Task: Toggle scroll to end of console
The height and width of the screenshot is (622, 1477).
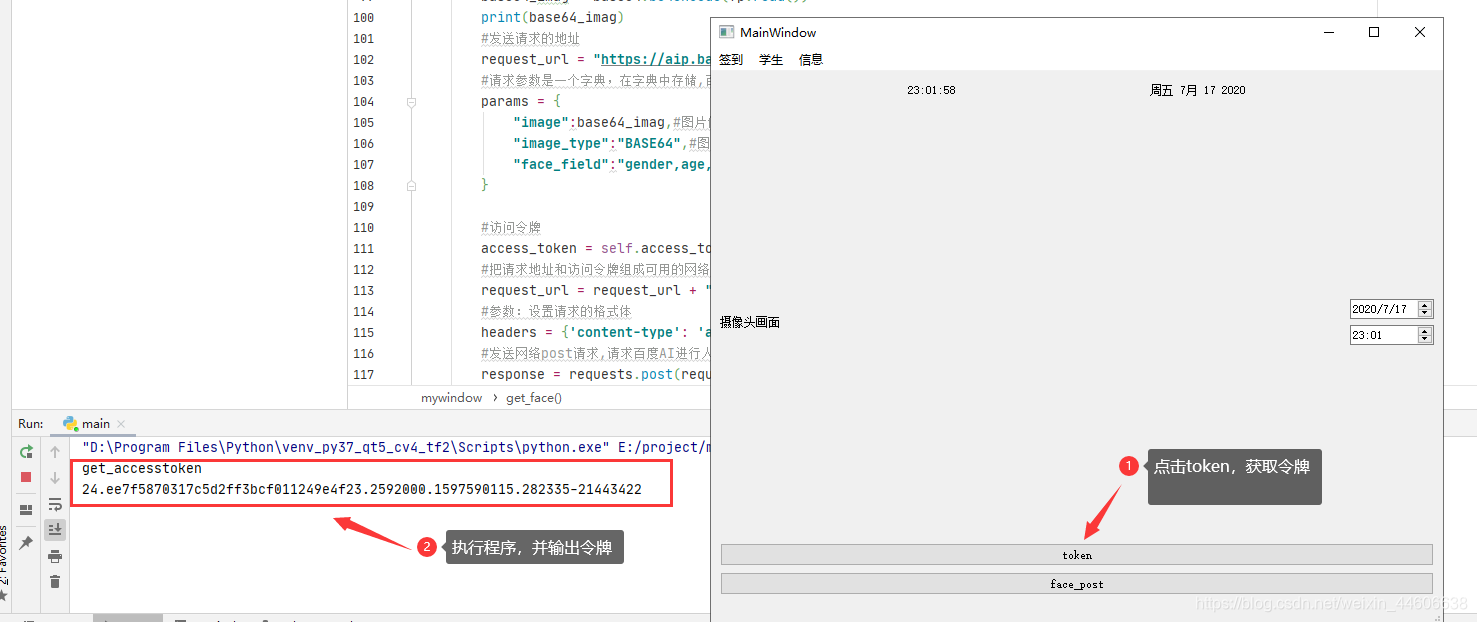Action: coord(55,529)
